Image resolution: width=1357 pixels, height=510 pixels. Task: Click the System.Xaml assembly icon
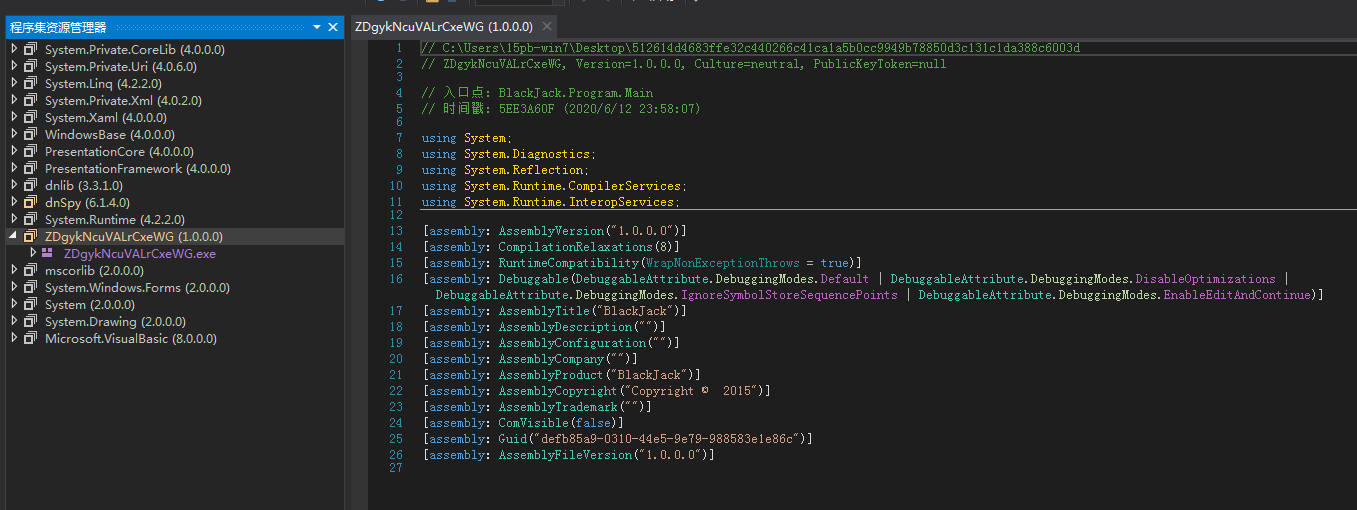[x=30, y=117]
